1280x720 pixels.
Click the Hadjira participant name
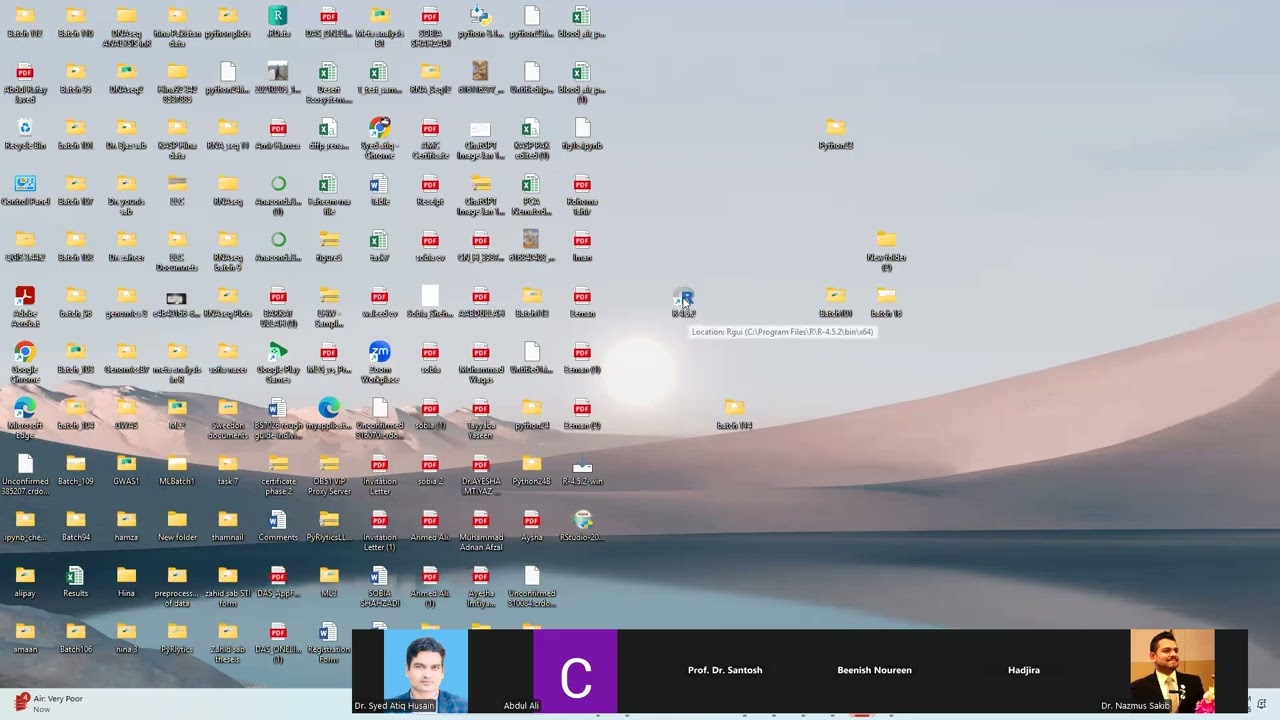(x=1024, y=670)
